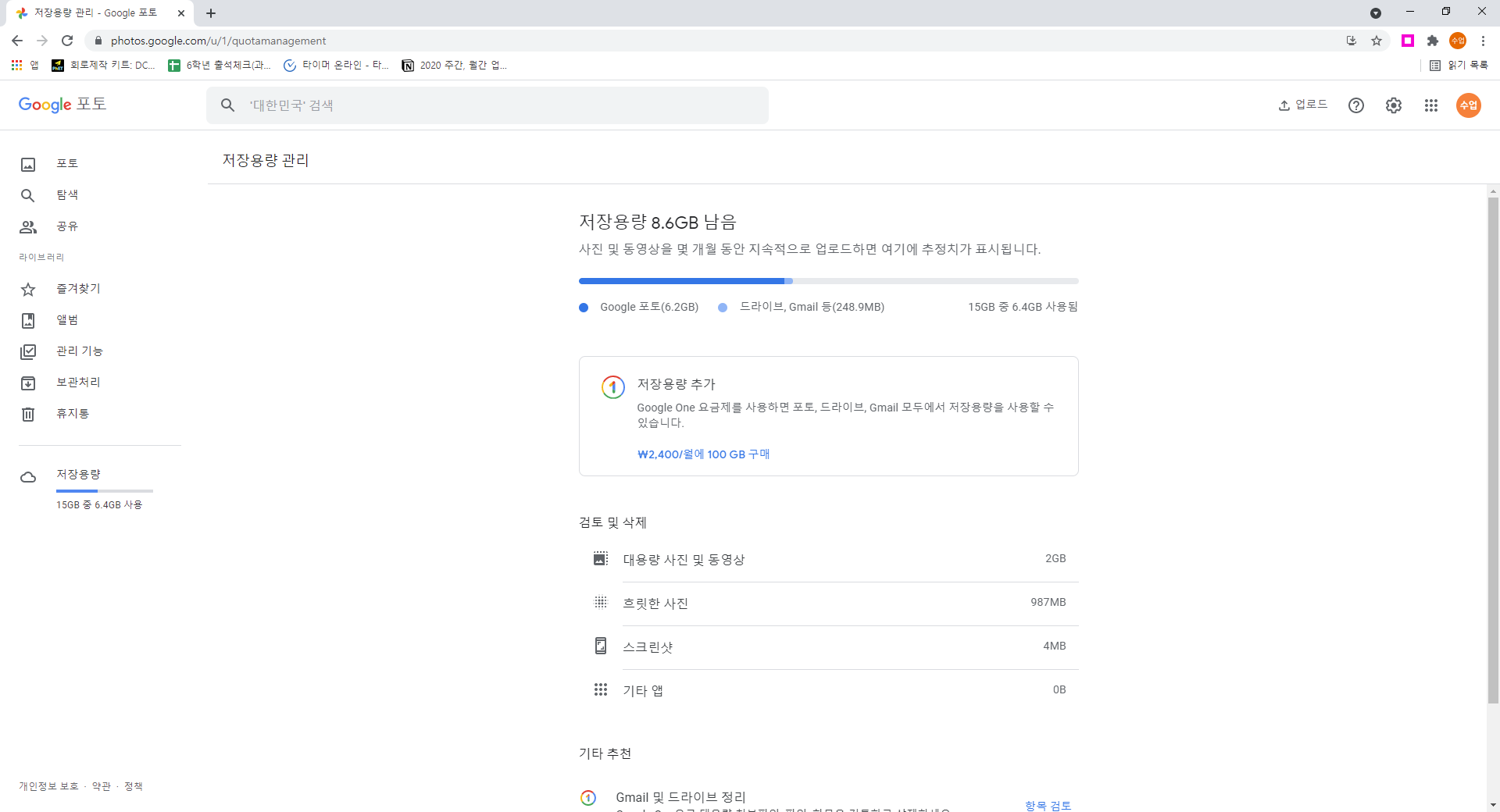Open the 보관처리 (Archive) icon

[28, 383]
